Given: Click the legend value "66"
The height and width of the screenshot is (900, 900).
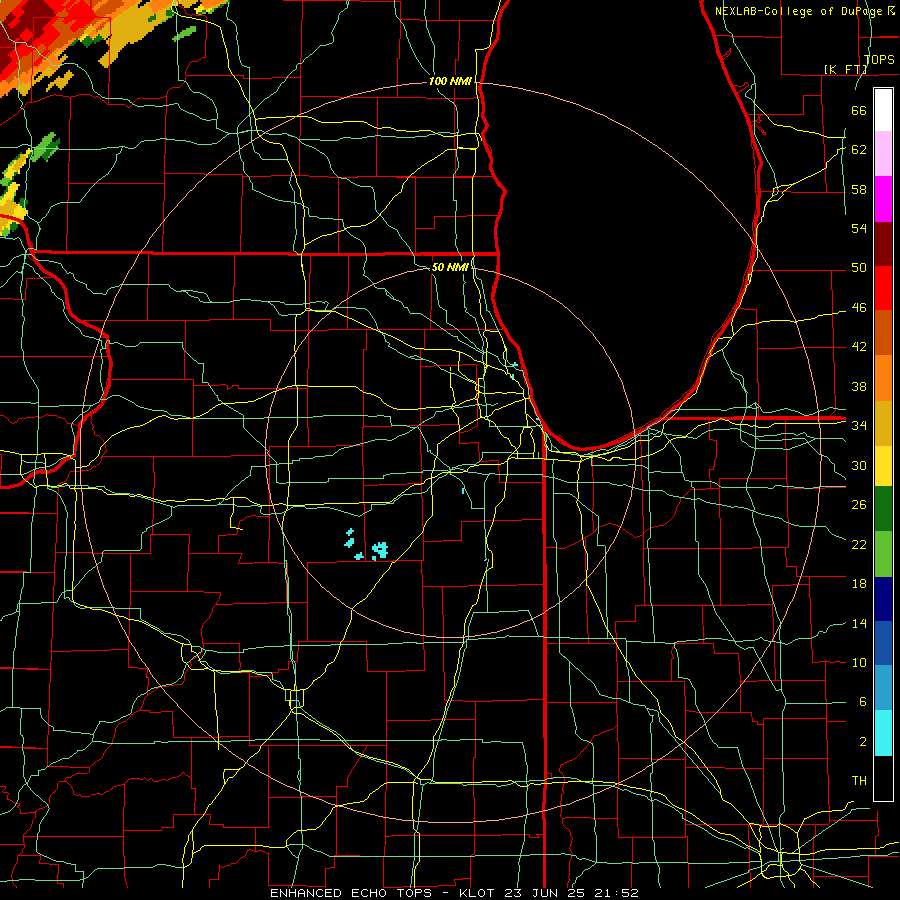Looking at the screenshot, I should point(859,110).
